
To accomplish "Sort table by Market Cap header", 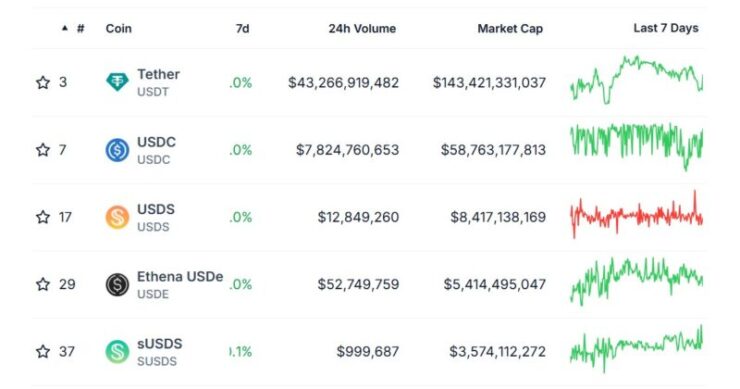I will 510,28.
